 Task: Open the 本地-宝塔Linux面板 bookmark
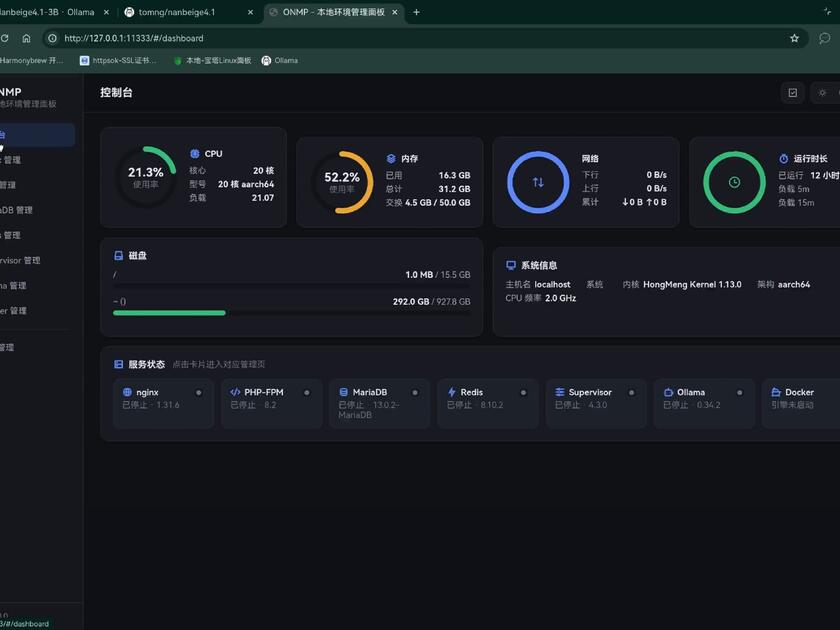[213, 61]
